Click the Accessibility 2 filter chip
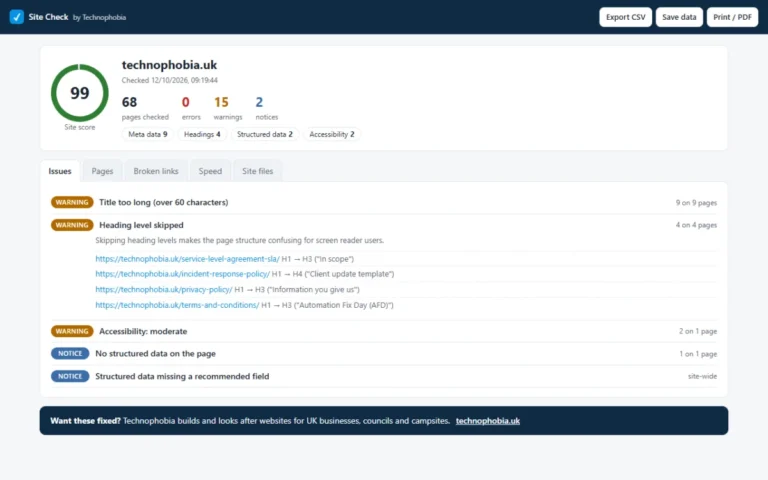 (x=332, y=134)
